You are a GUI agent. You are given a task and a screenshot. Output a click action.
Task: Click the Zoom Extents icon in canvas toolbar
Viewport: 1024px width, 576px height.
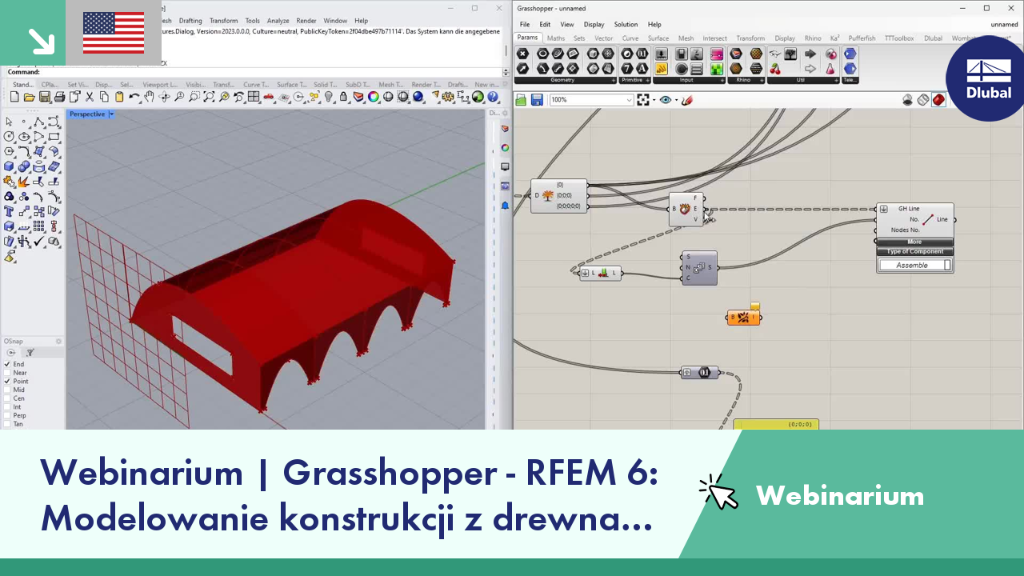coord(643,100)
